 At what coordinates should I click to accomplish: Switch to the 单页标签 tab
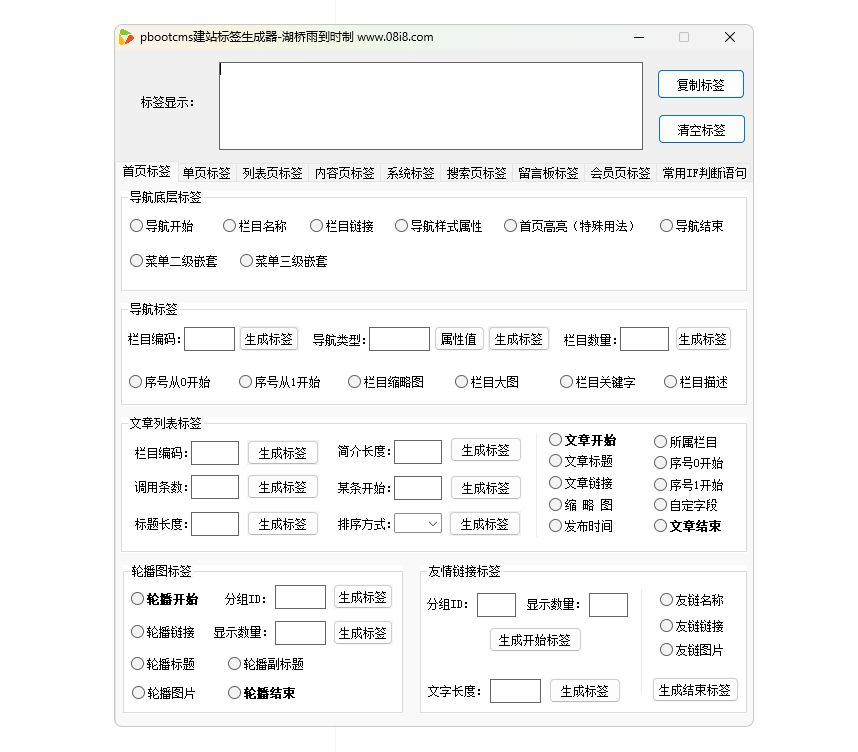(206, 172)
